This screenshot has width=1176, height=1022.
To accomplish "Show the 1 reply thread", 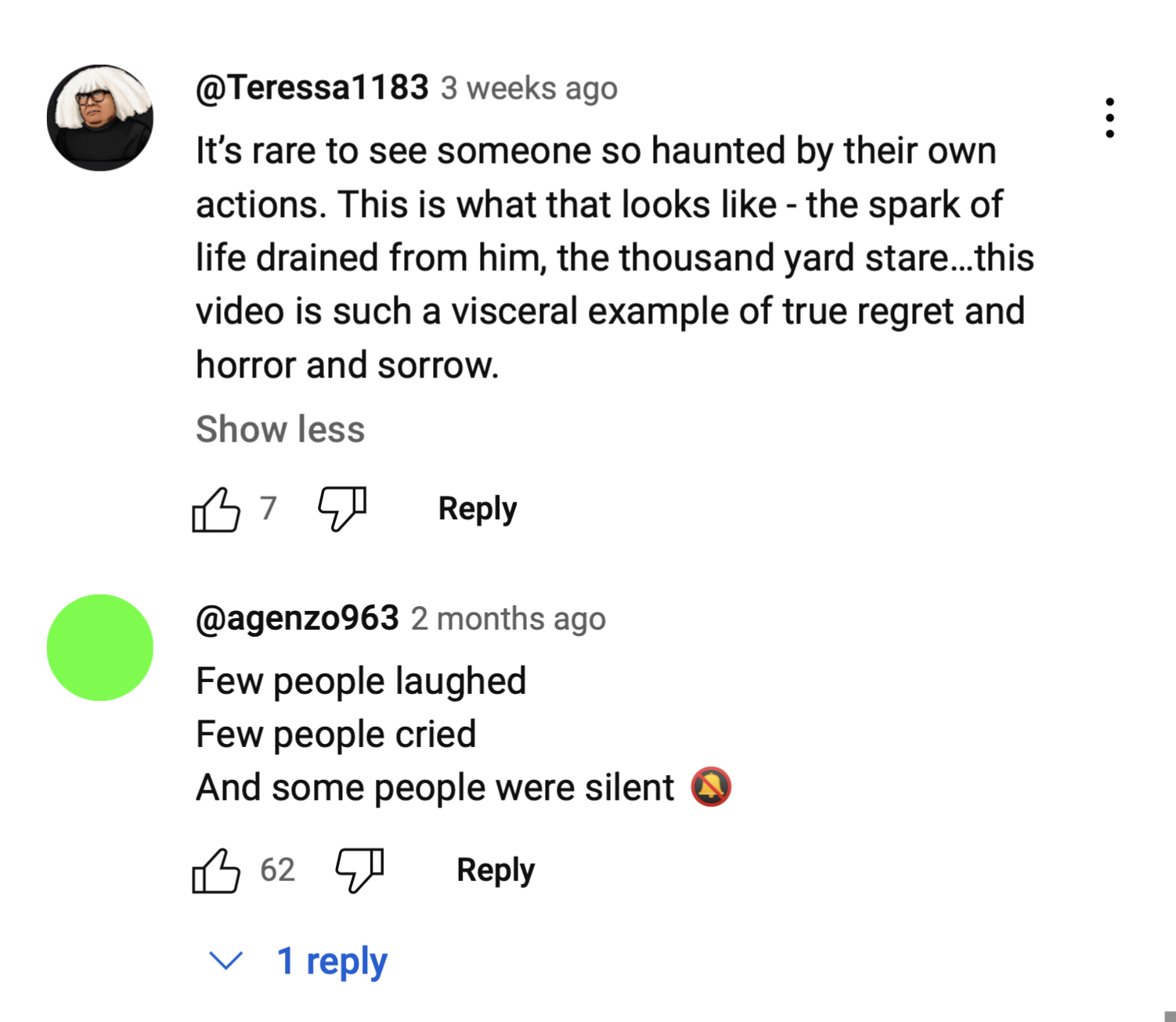I will [332, 961].
